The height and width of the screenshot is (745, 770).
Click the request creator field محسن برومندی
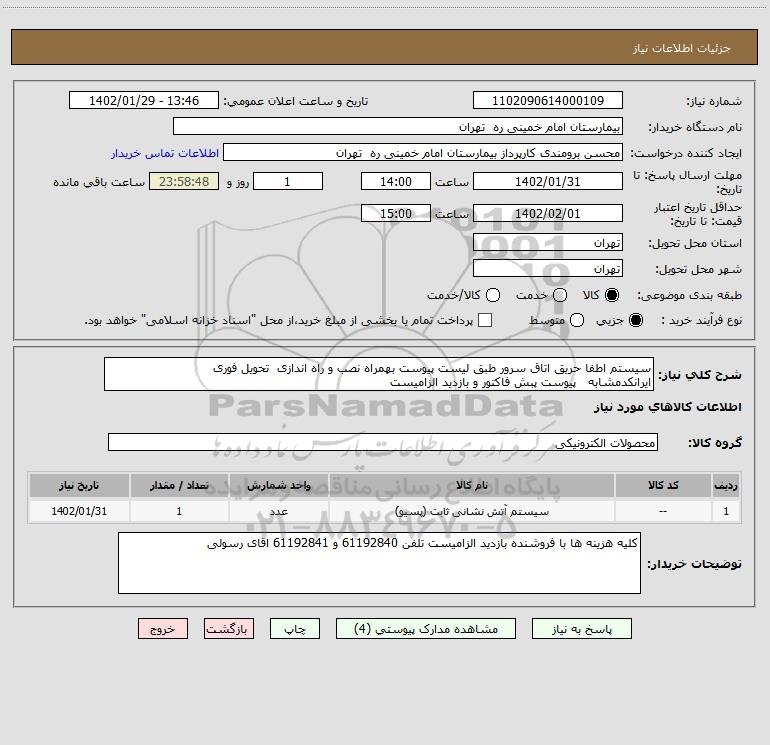(423, 152)
